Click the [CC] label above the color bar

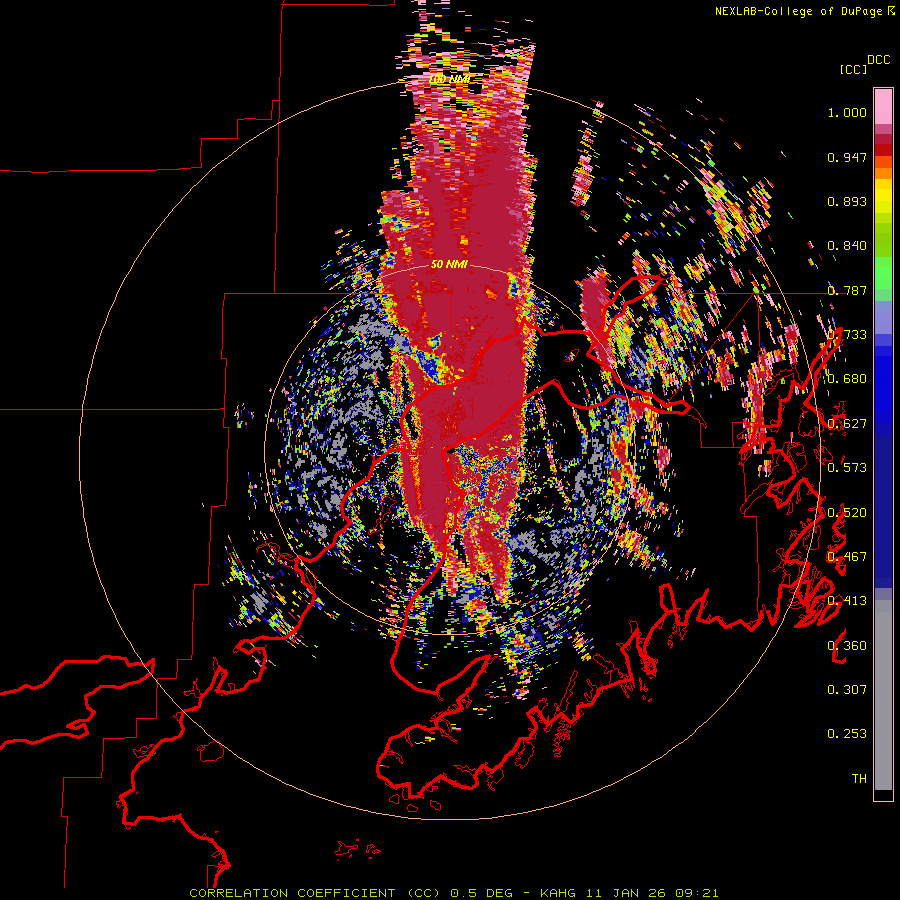[853, 69]
